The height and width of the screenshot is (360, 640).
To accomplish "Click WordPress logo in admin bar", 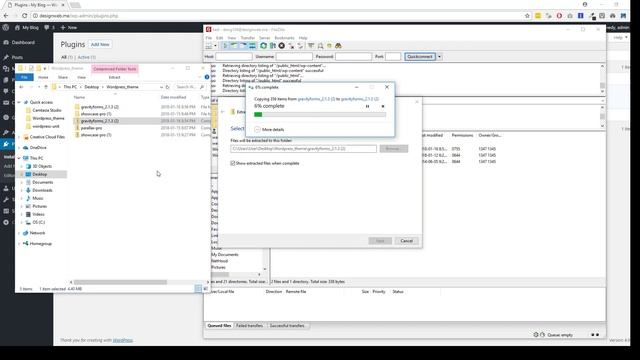I will click(x=6, y=27).
